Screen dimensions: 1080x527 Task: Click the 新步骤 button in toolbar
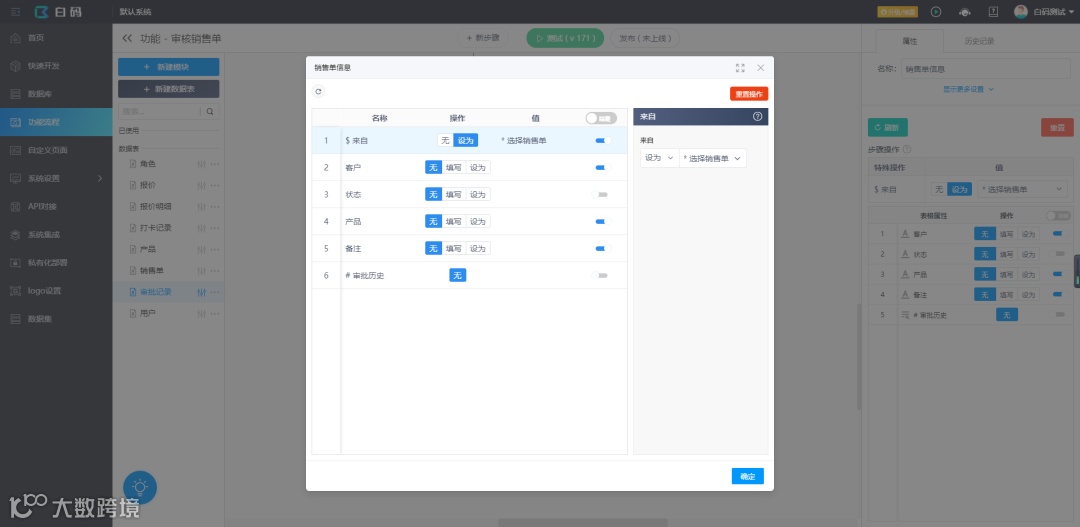[483, 39]
